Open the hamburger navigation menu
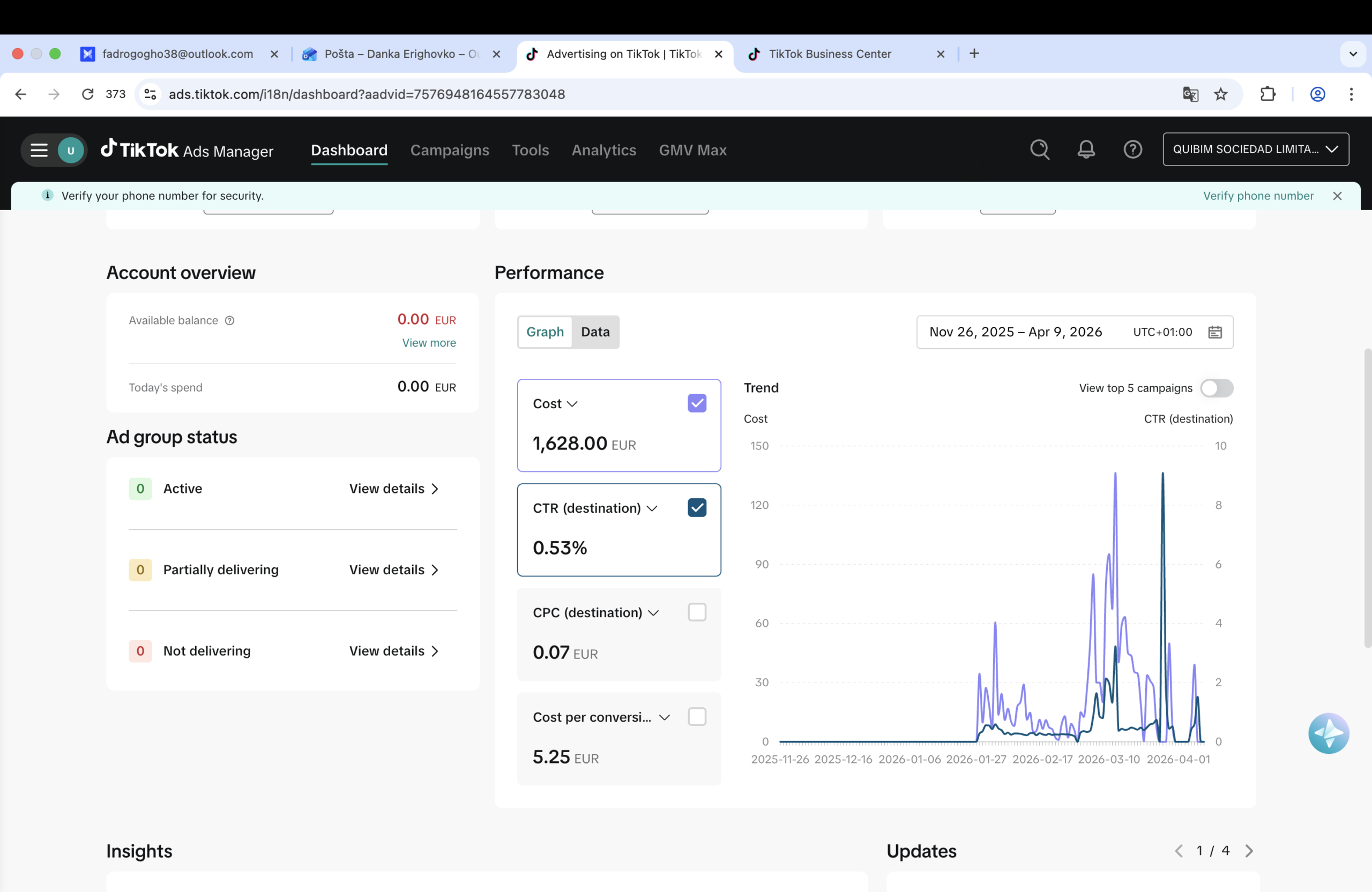Screen dimensions: 1372x892 click(39, 151)
